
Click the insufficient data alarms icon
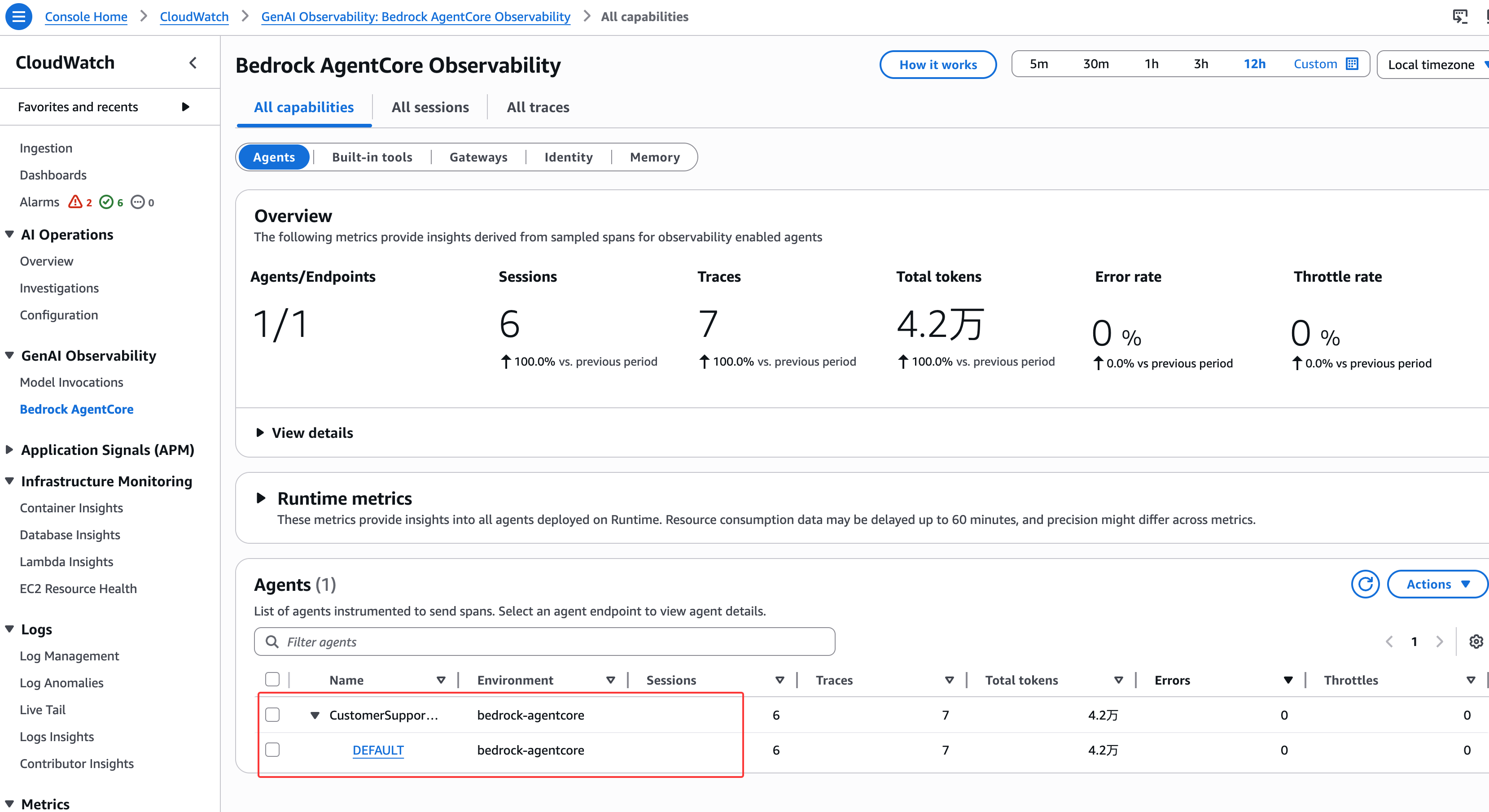tap(138, 202)
